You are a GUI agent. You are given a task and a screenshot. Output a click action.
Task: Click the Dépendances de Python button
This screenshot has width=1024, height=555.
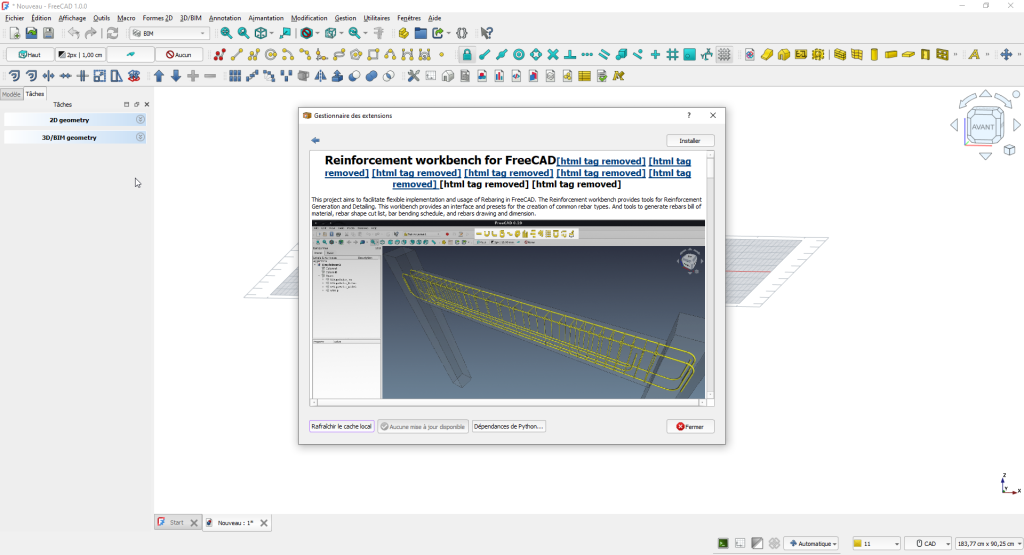click(508, 426)
